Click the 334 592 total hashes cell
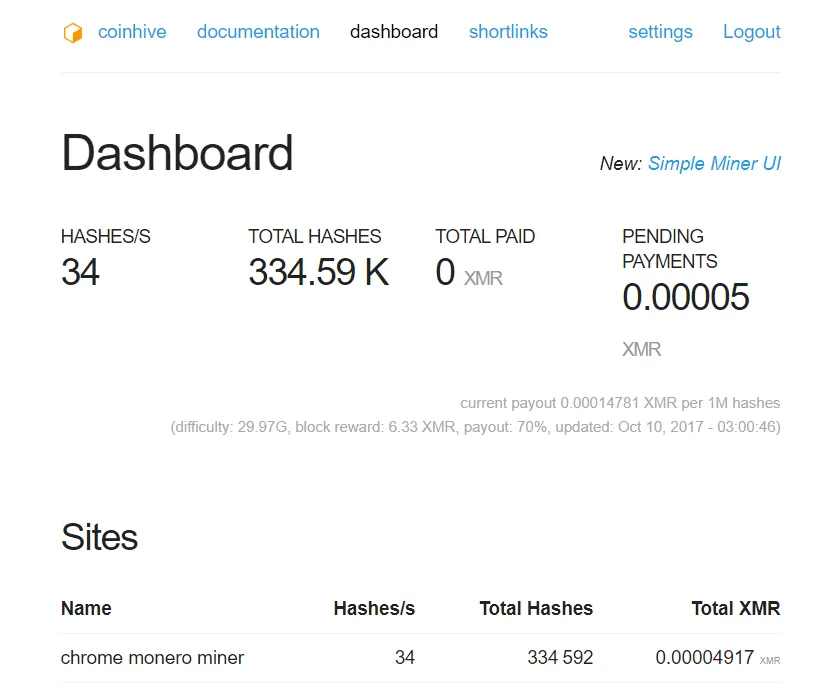 [x=560, y=657]
